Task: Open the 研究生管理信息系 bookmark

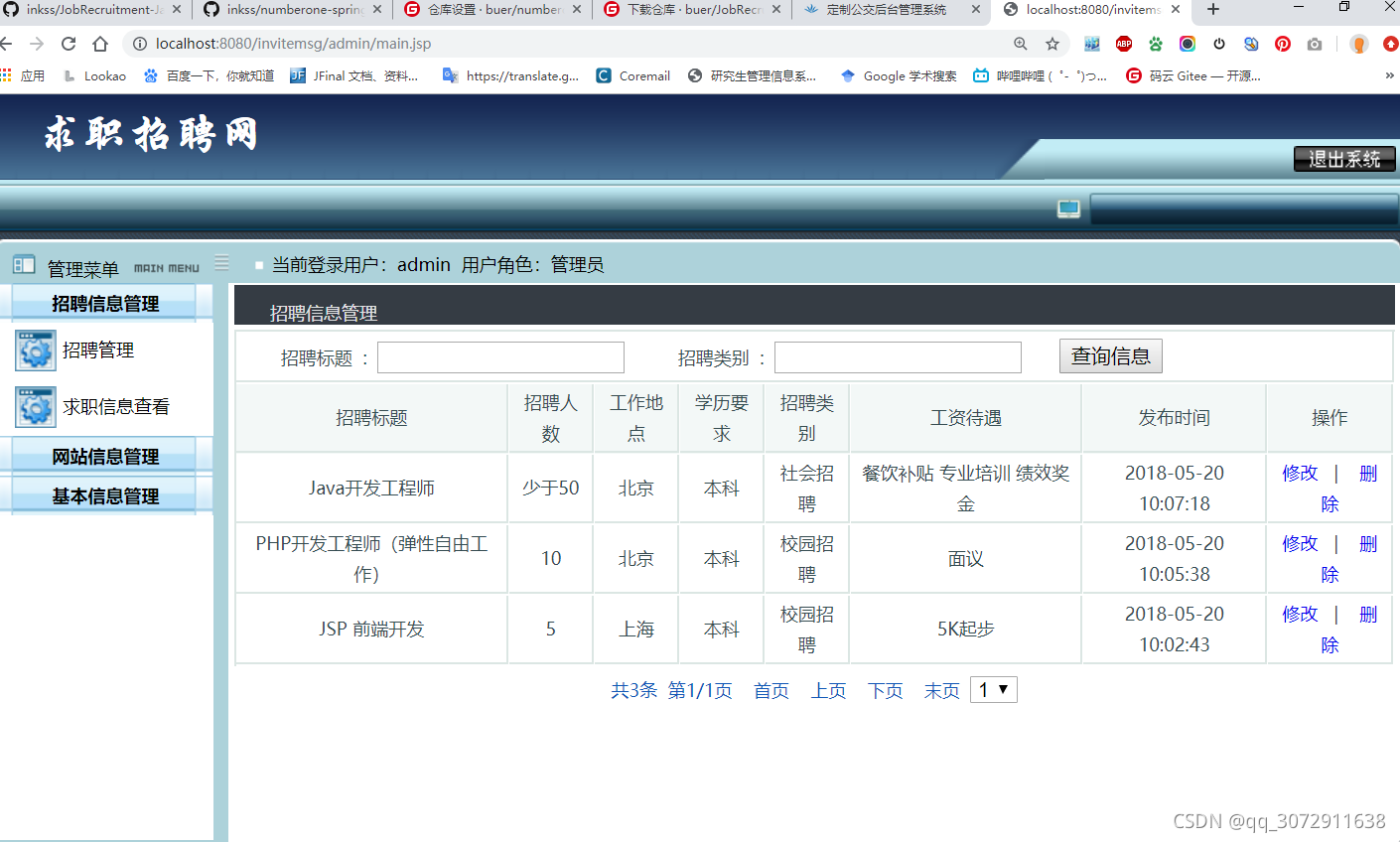Action: pyautogui.click(x=753, y=75)
